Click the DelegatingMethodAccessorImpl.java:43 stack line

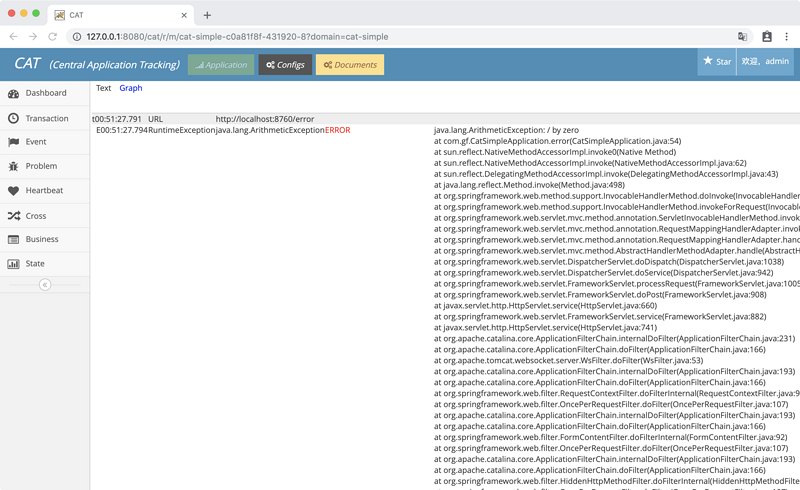(x=606, y=174)
